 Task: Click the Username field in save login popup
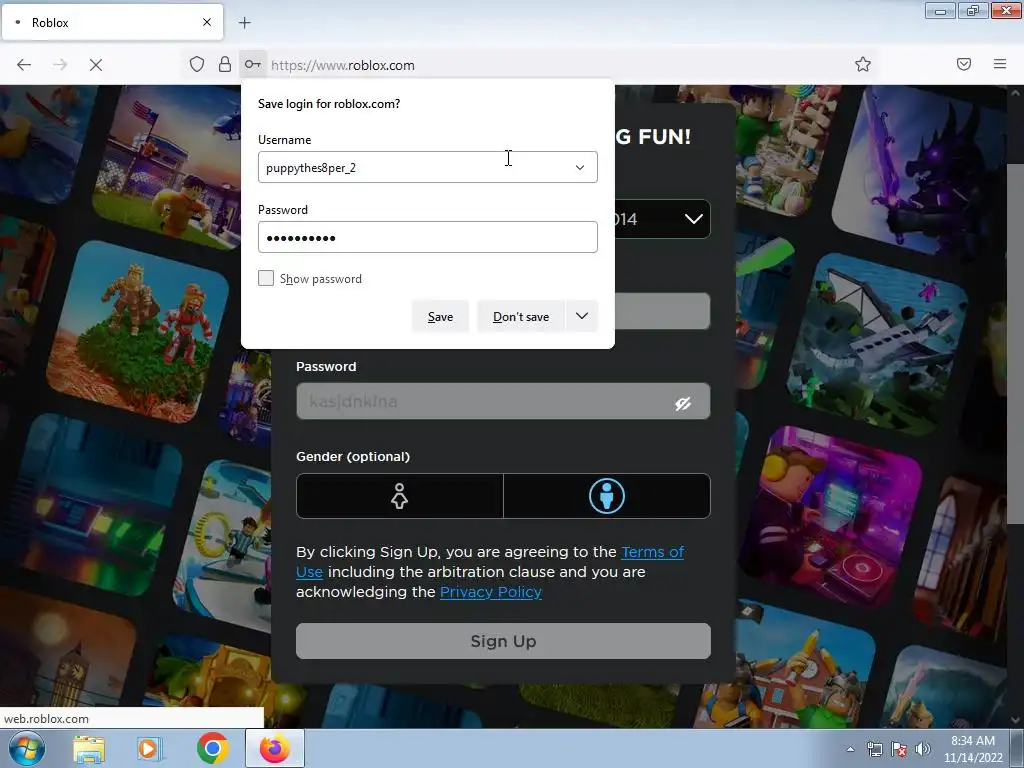pos(428,167)
